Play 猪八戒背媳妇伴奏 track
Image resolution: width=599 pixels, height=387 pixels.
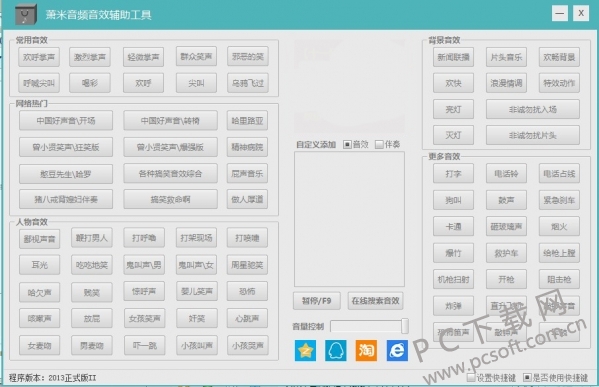tap(66, 199)
